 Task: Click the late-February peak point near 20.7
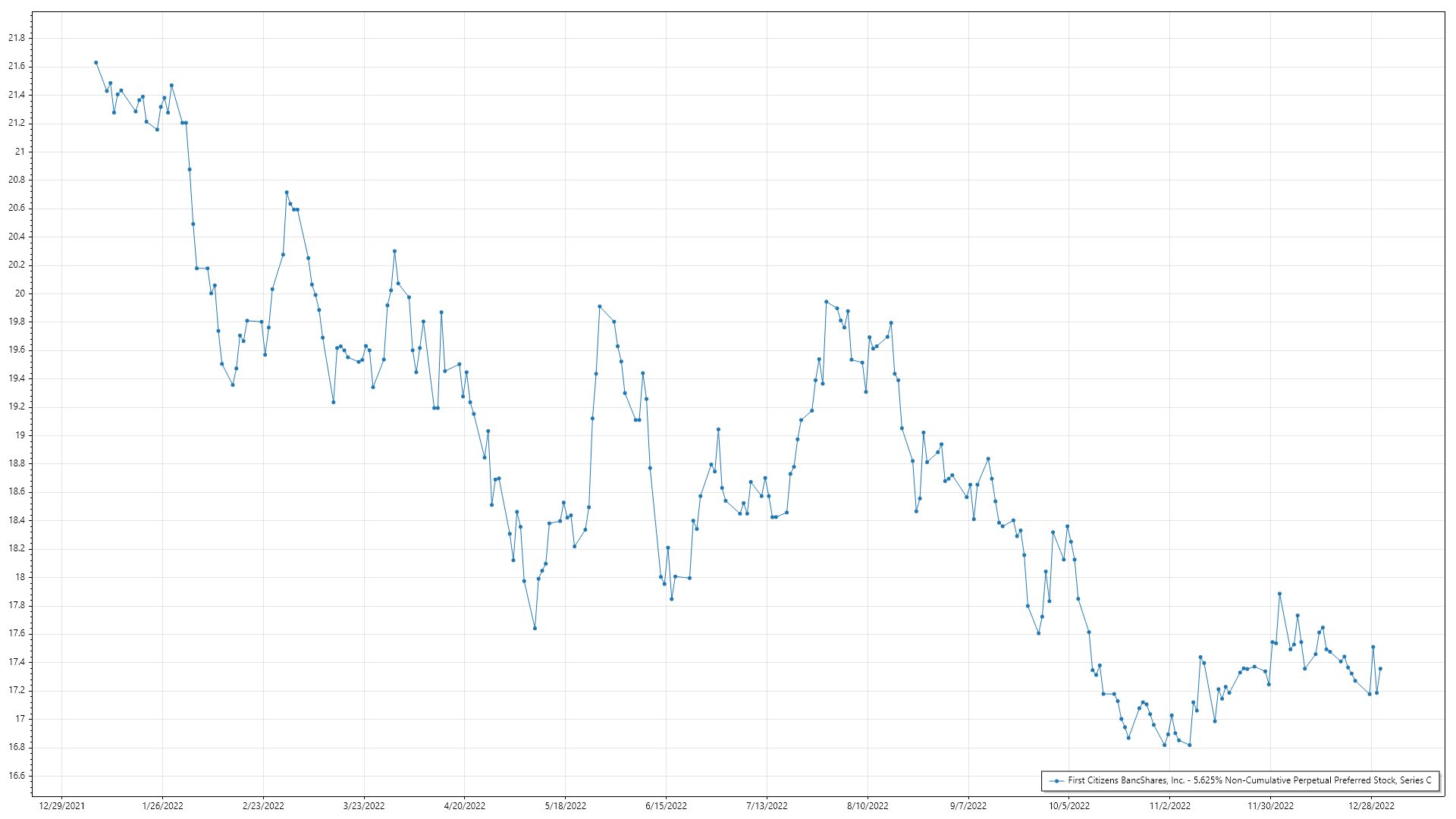tap(287, 193)
